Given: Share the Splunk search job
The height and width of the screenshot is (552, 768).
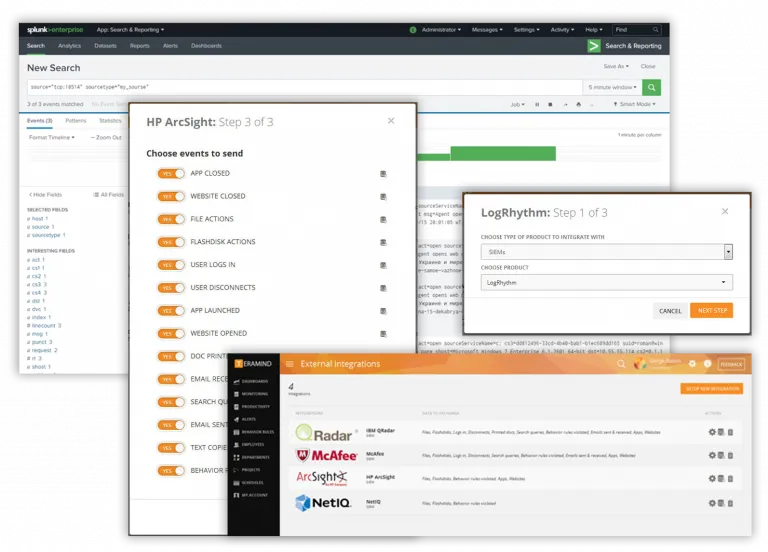Looking at the screenshot, I should point(565,104).
